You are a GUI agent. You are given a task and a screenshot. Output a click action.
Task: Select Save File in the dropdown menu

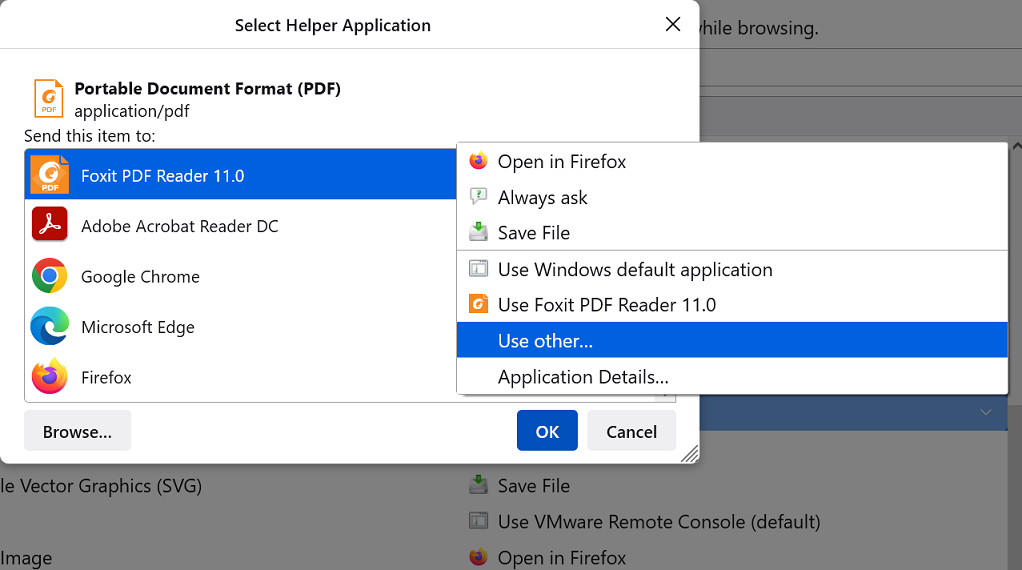732,233
